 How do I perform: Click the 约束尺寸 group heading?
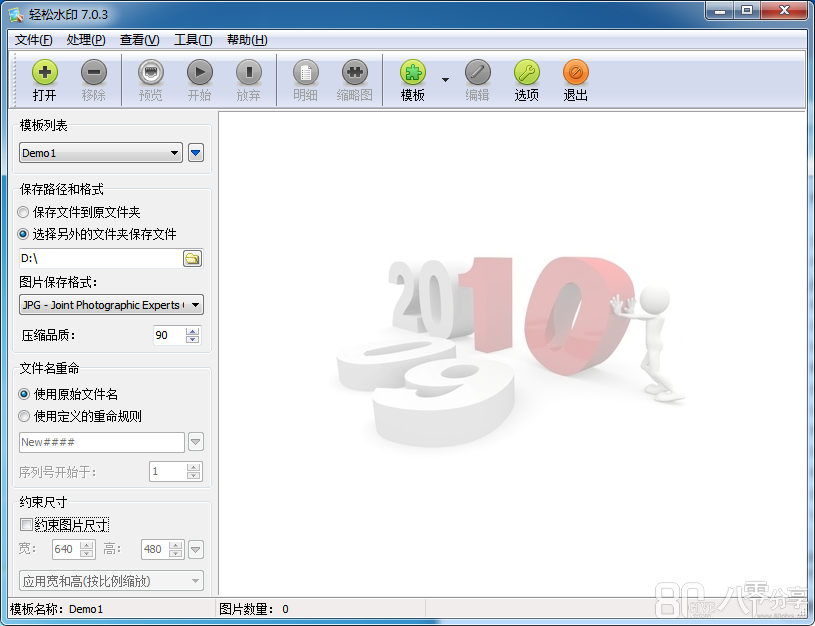(43, 502)
